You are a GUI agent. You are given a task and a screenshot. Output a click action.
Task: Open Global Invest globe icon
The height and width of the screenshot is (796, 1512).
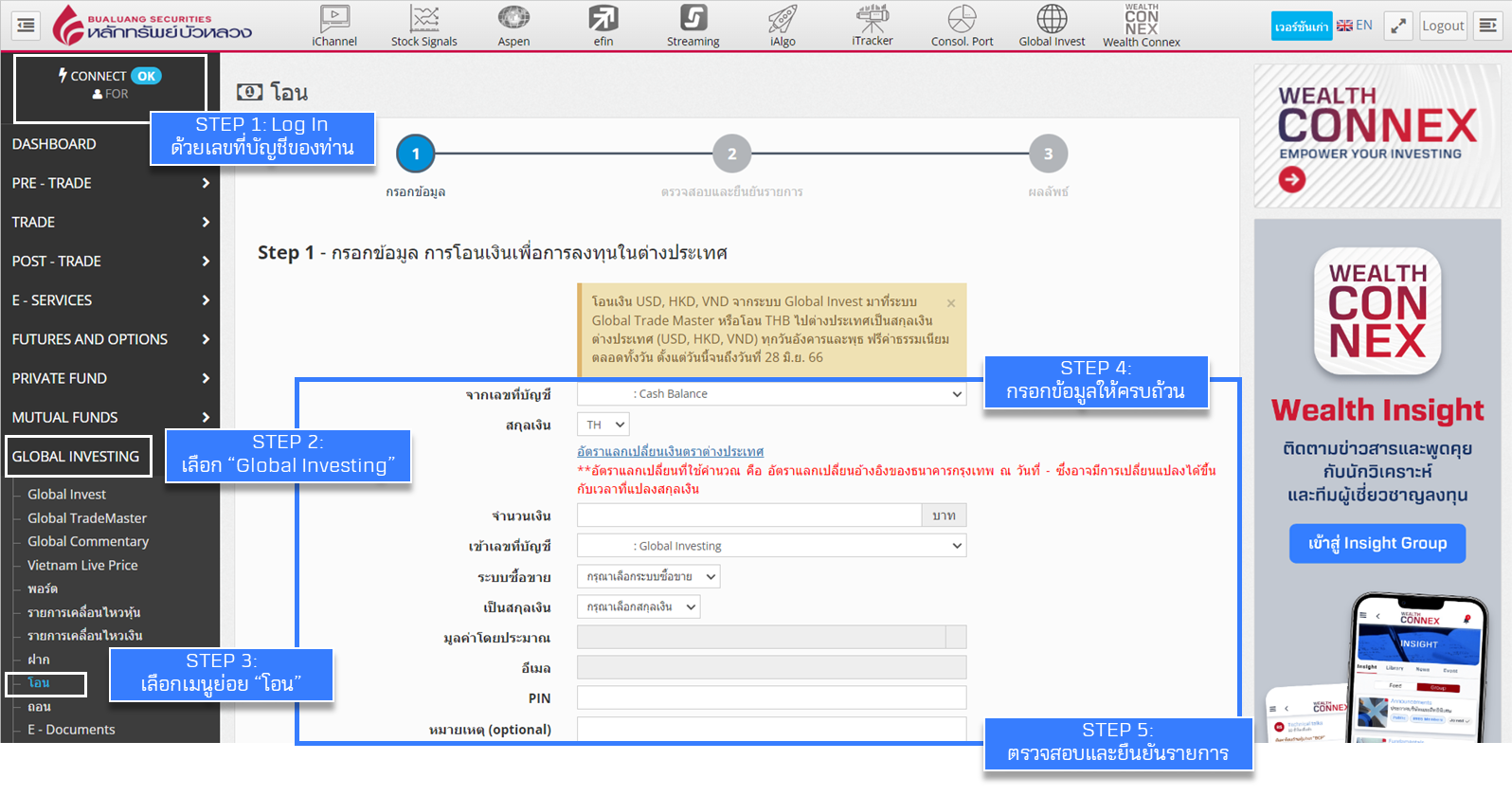click(x=1052, y=26)
